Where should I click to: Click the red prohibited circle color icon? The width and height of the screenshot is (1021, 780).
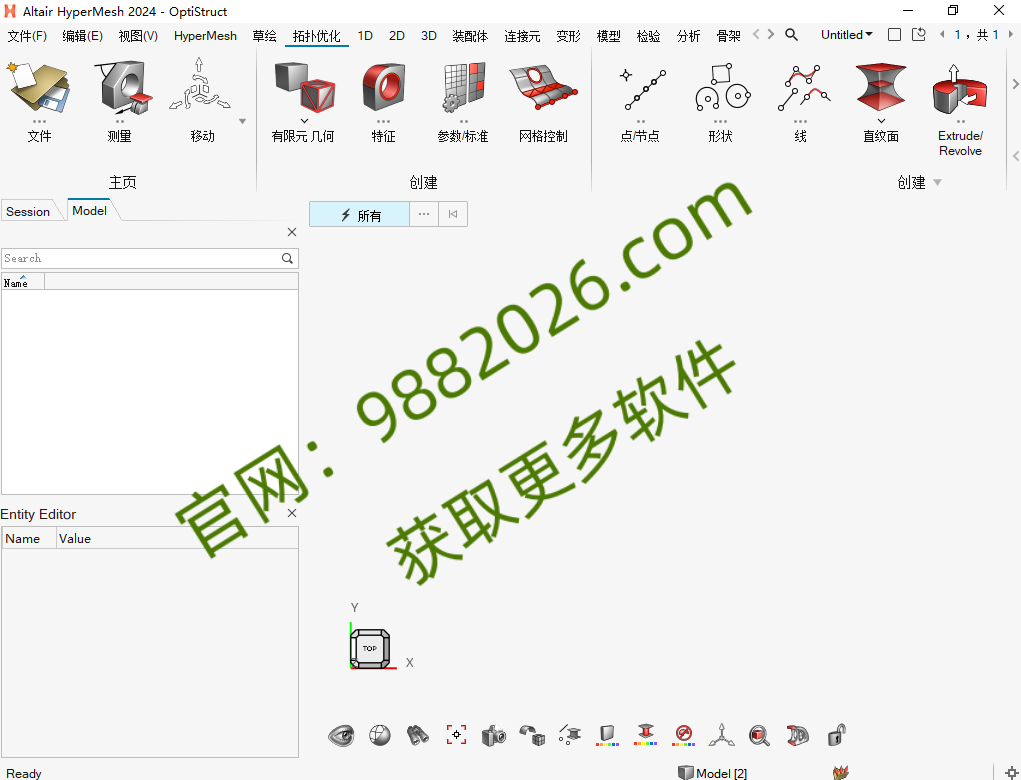[684, 736]
